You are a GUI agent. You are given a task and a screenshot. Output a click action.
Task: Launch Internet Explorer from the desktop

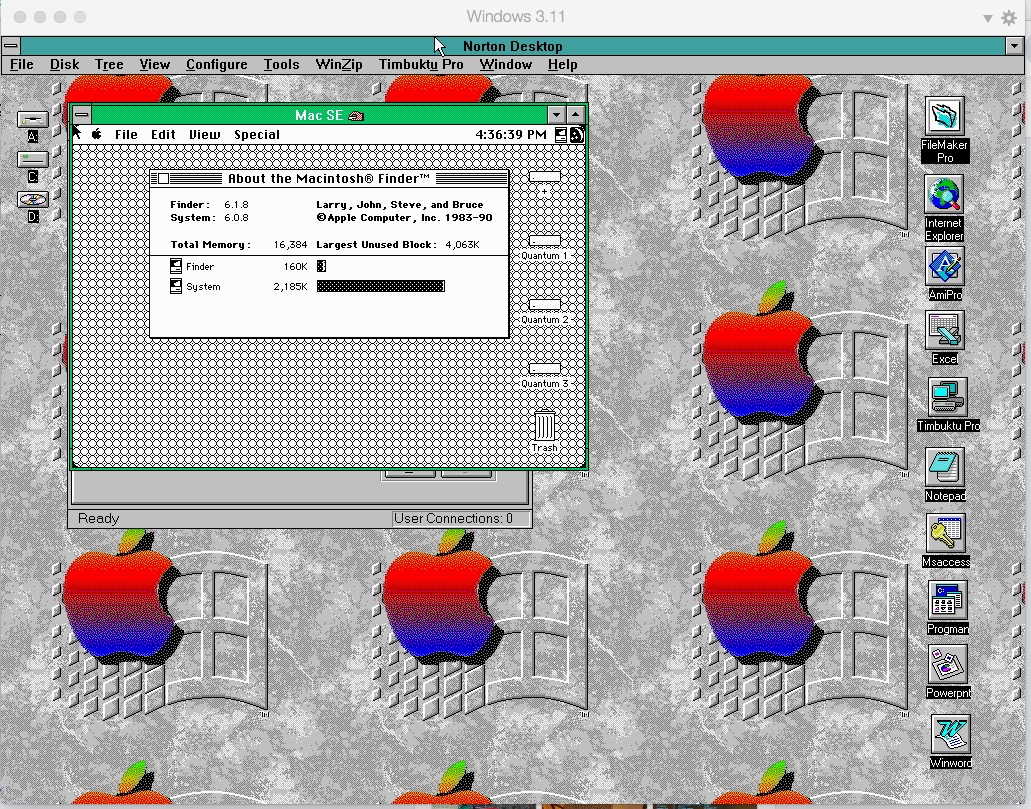(x=945, y=194)
